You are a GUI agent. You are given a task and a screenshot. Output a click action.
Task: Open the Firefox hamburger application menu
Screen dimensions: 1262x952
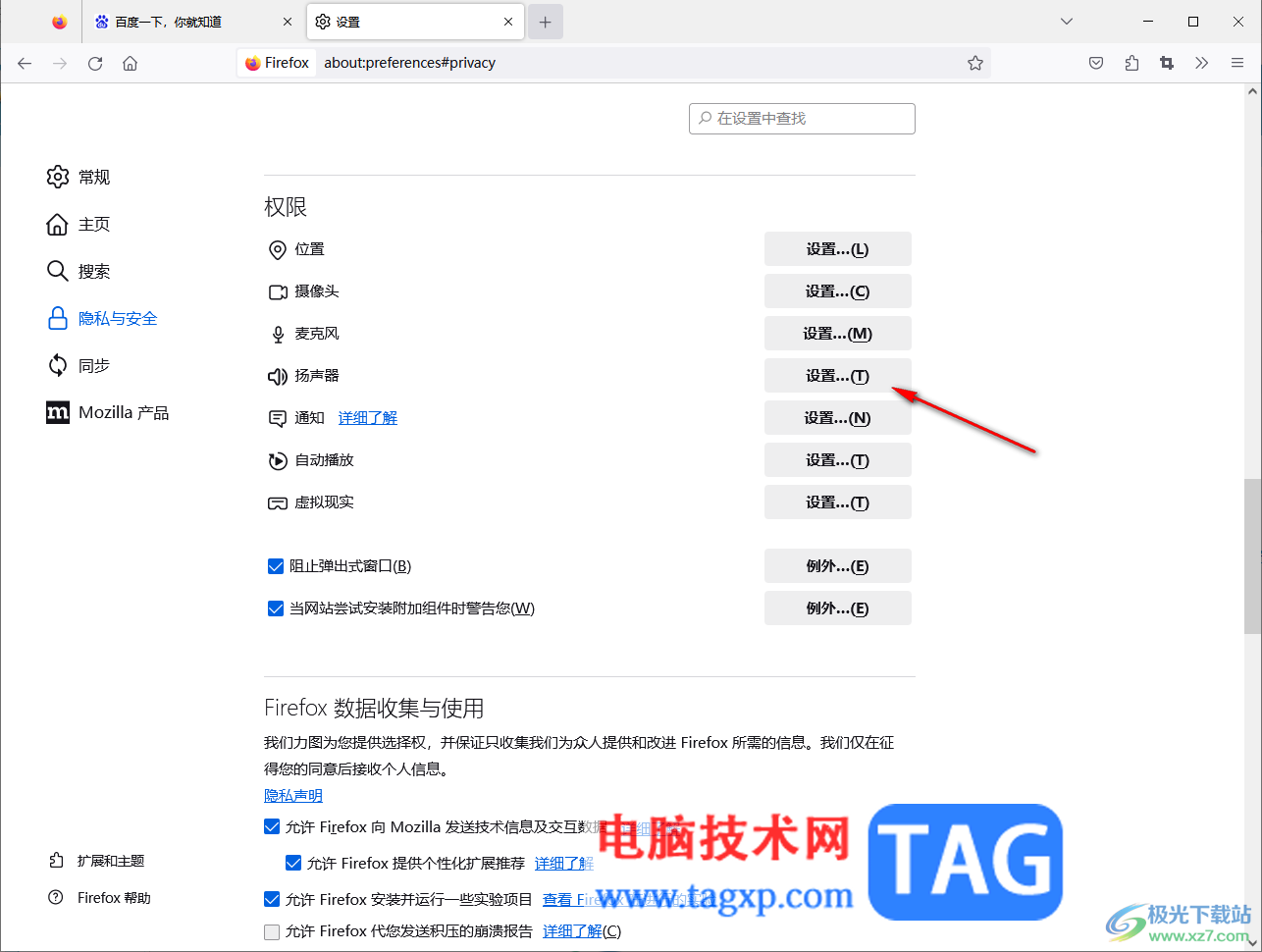pyautogui.click(x=1237, y=63)
